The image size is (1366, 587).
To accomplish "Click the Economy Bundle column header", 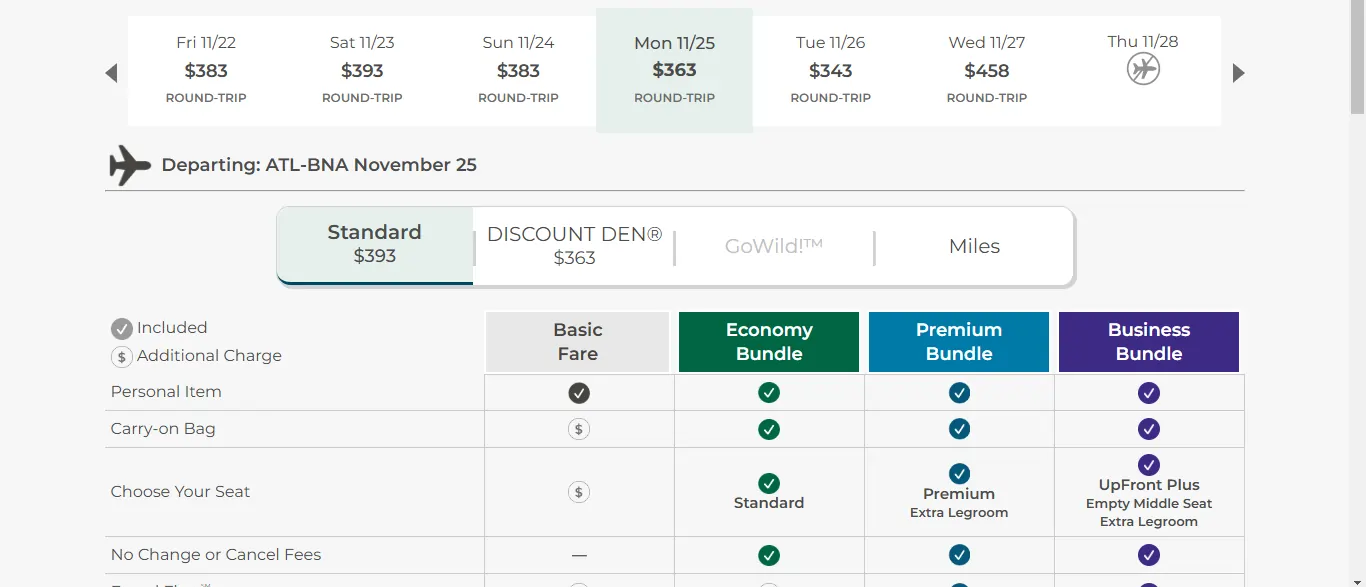I will pos(769,342).
